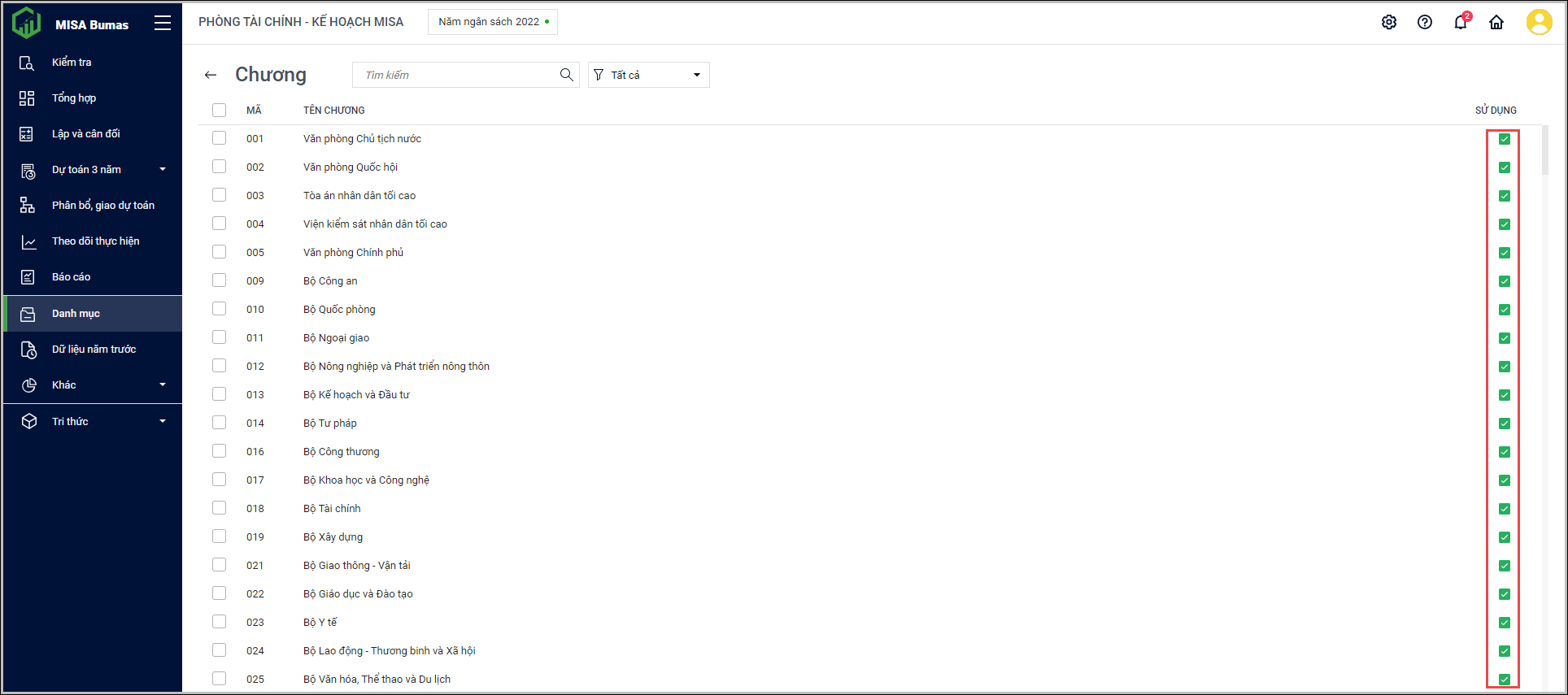Click the back arrow beside Chương
This screenshot has width=1568, height=695.
click(211, 75)
